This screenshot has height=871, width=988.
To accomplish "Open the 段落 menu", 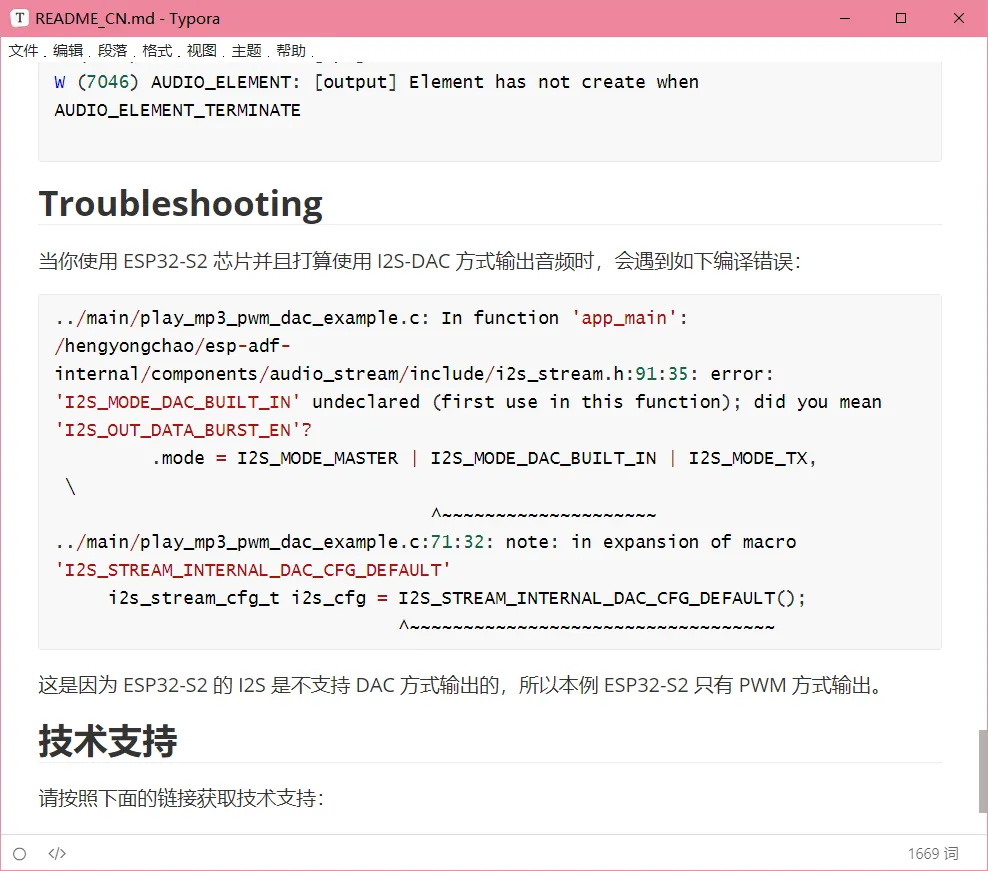I will point(112,51).
